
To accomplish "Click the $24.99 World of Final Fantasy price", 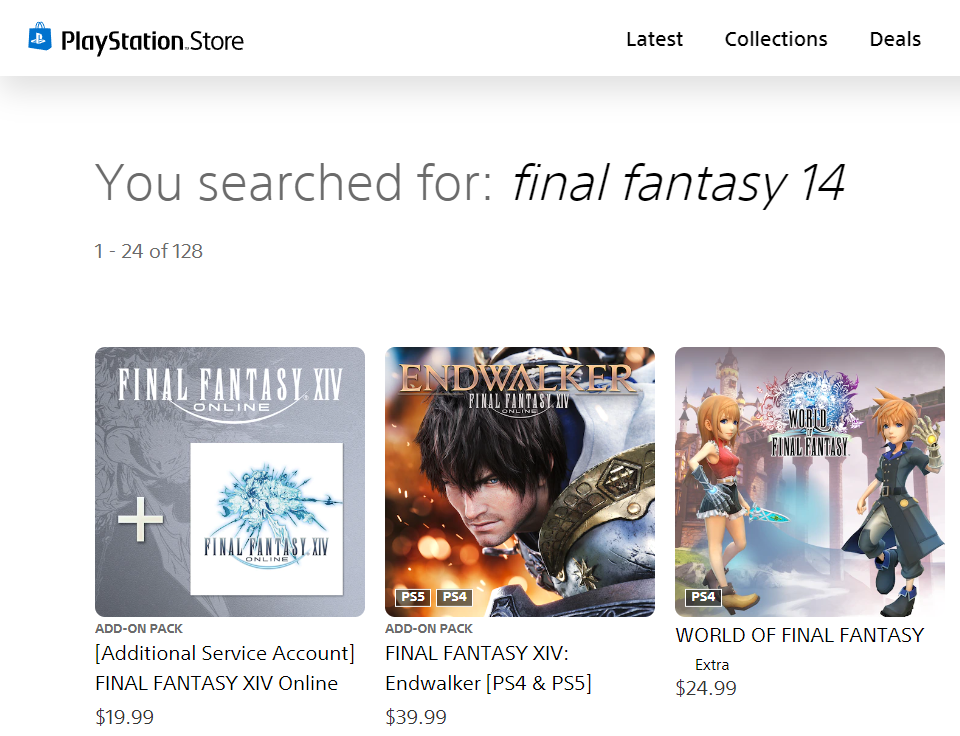I will tap(706, 688).
